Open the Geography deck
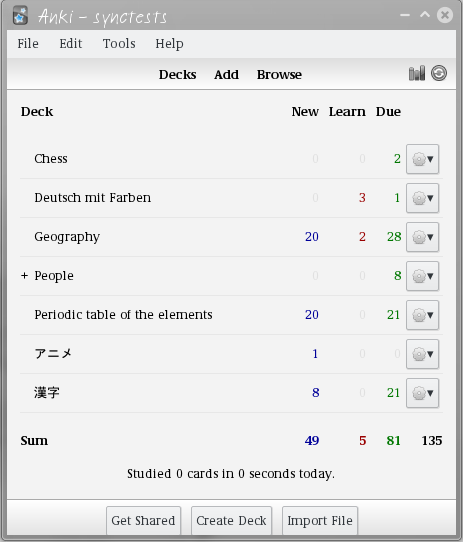Screen dimensions: 463x542 67,237
